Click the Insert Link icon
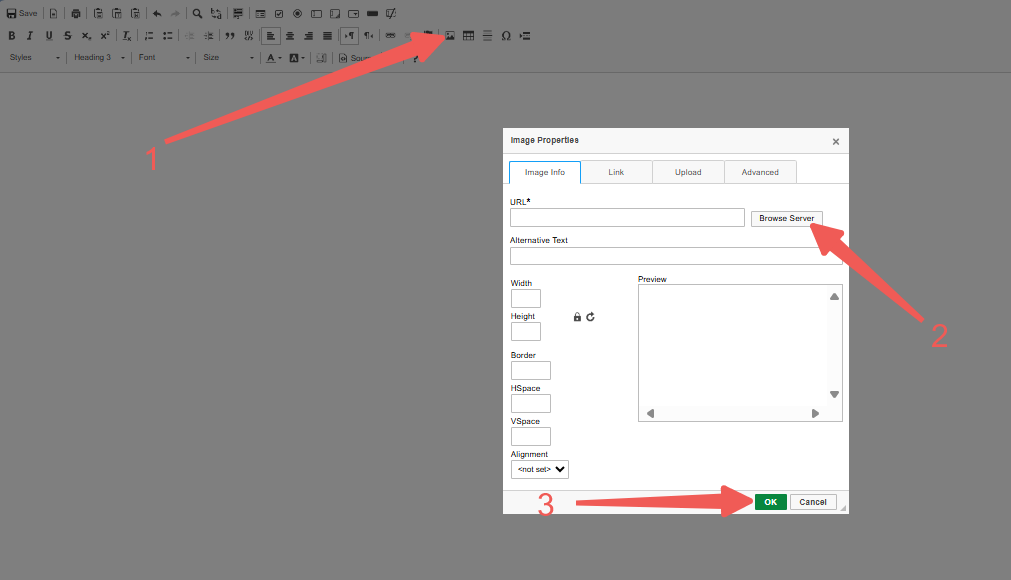 point(391,36)
